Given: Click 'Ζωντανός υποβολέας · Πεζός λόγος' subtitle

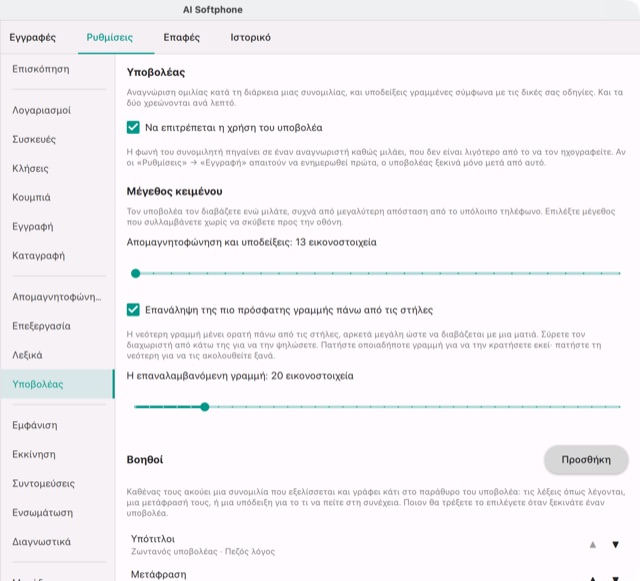Looking at the screenshot, I should point(203,552).
